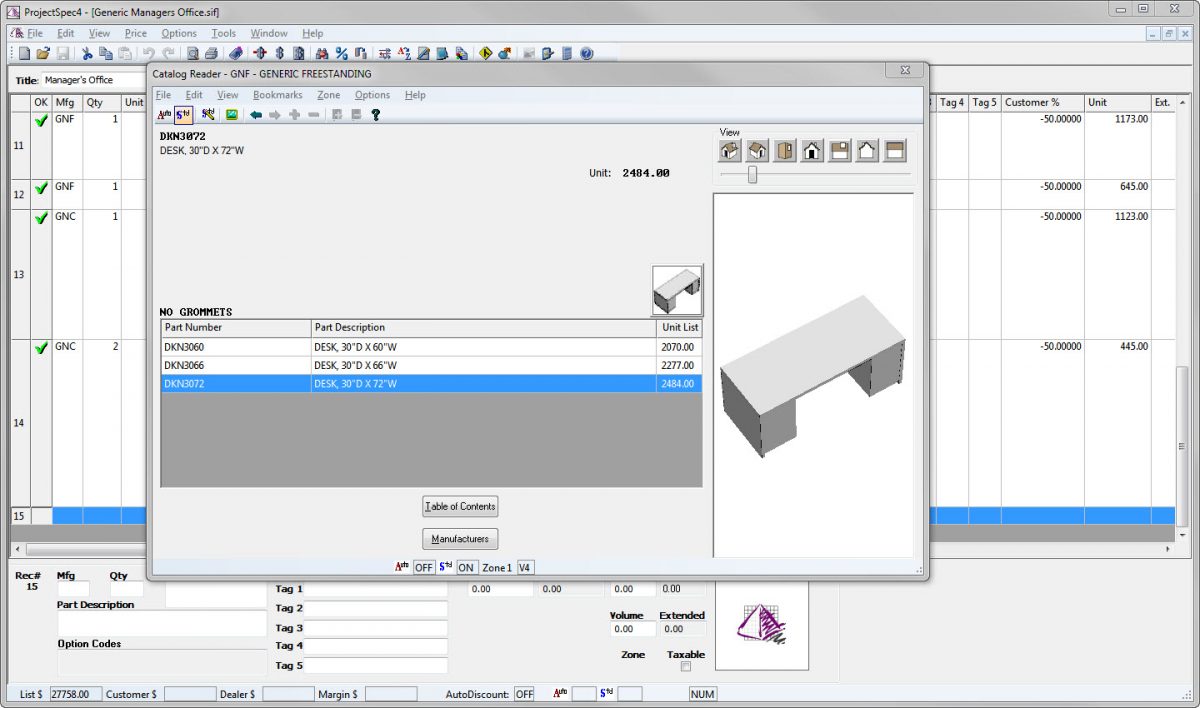The width and height of the screenshot is (1200, 708).
Task: Toggle the Taxable checkbox
Action: click(x=685, y=667)
